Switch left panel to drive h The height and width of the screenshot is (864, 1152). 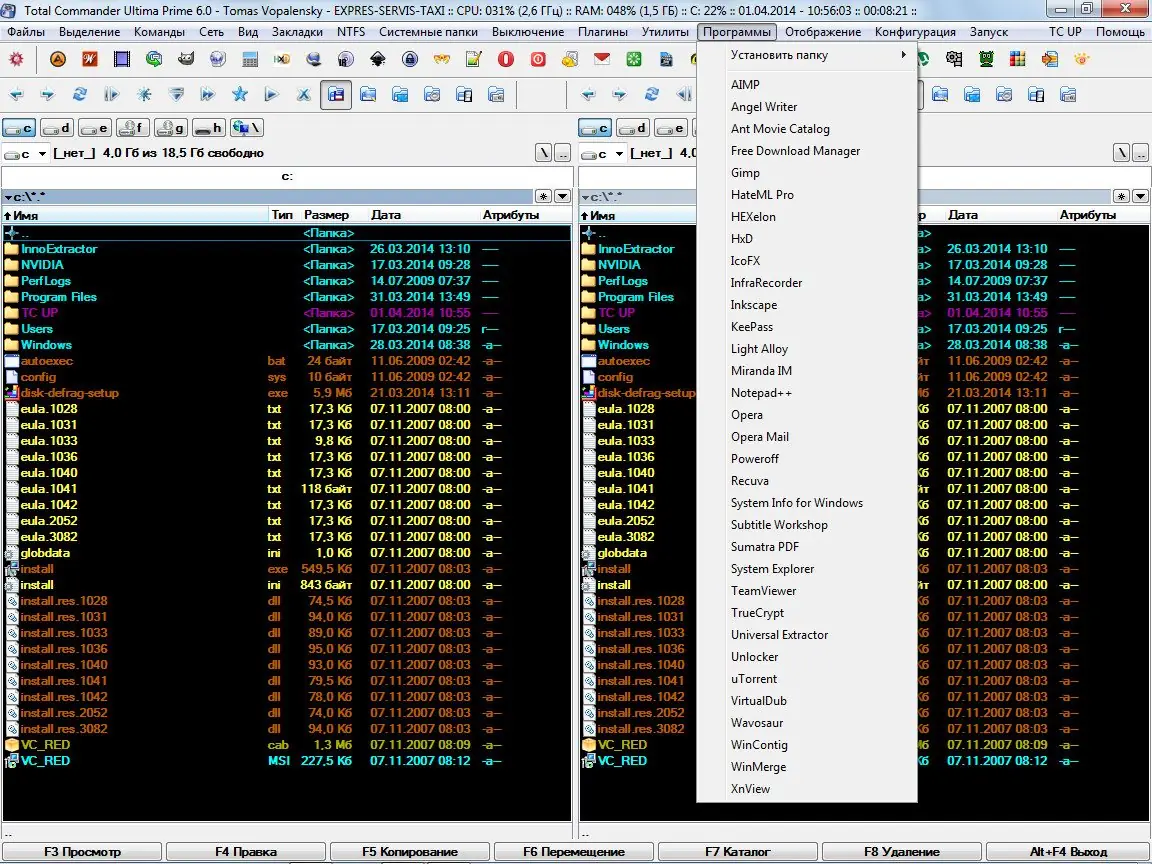pyautogui.click(x=208, y=128)
